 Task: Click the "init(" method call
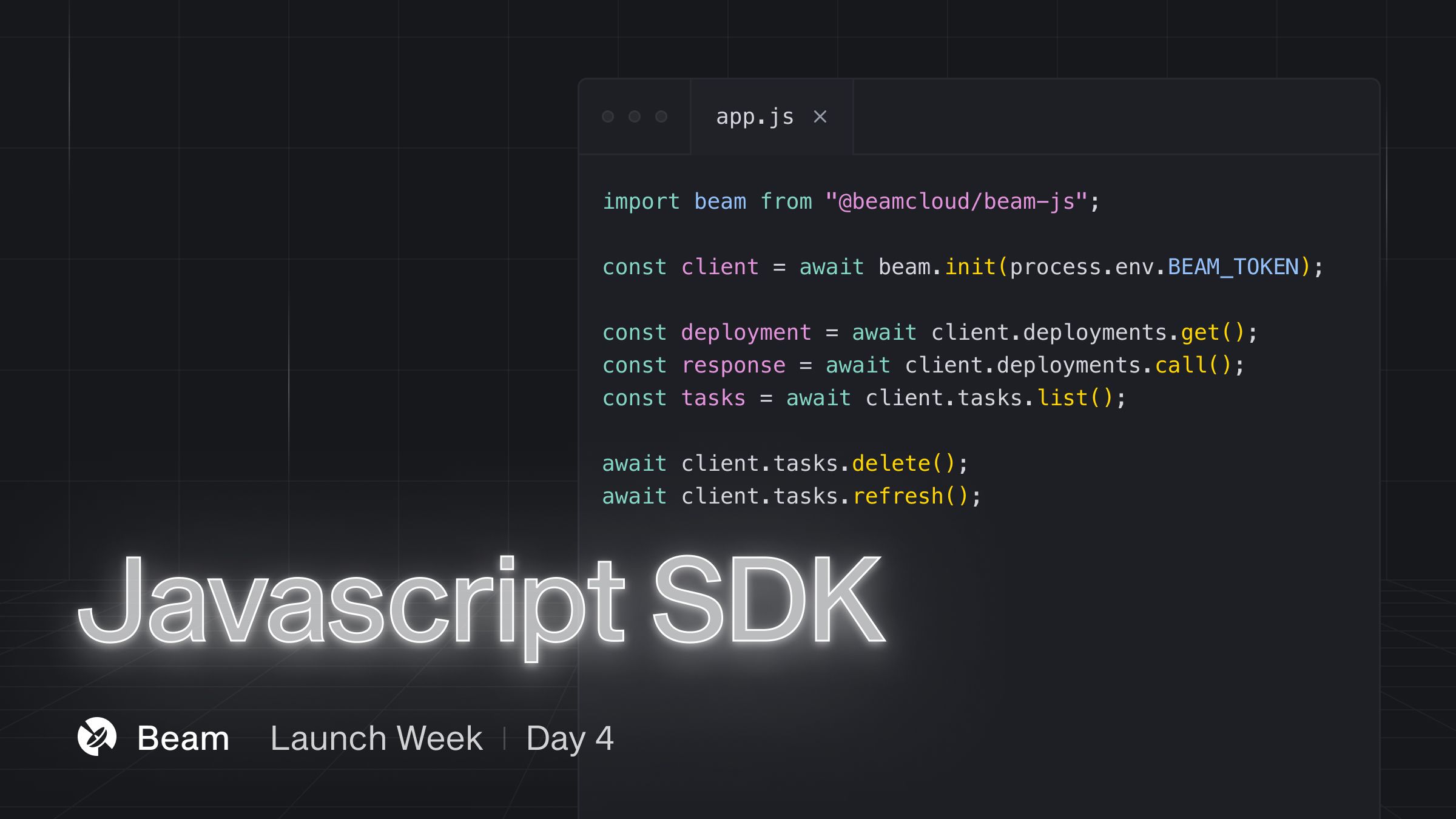coord(976,267)
